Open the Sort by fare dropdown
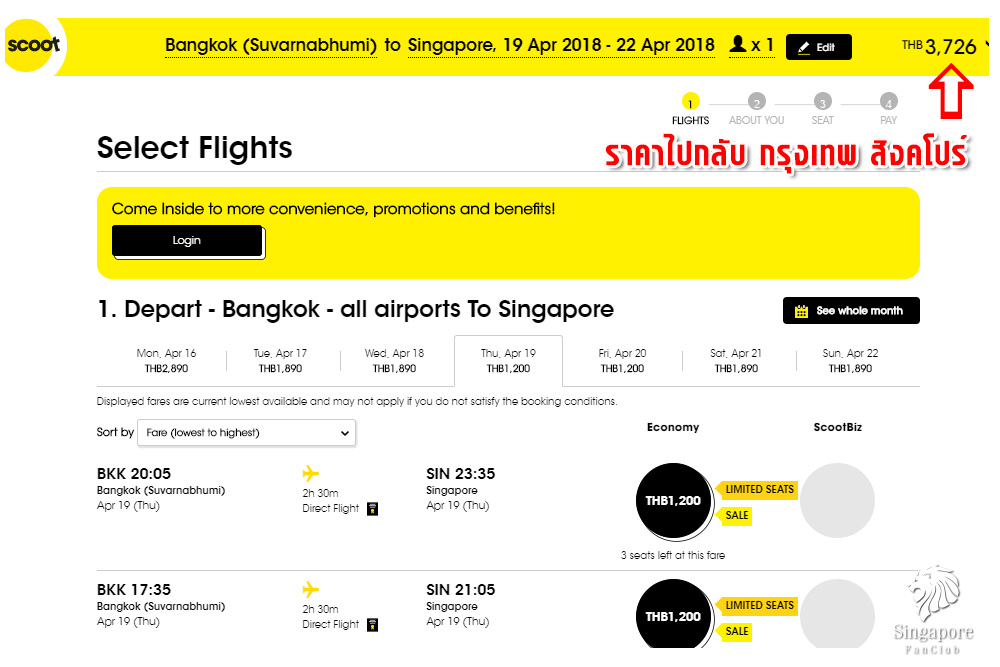This screenshot has height=667, width=1000. coord(246,433)
